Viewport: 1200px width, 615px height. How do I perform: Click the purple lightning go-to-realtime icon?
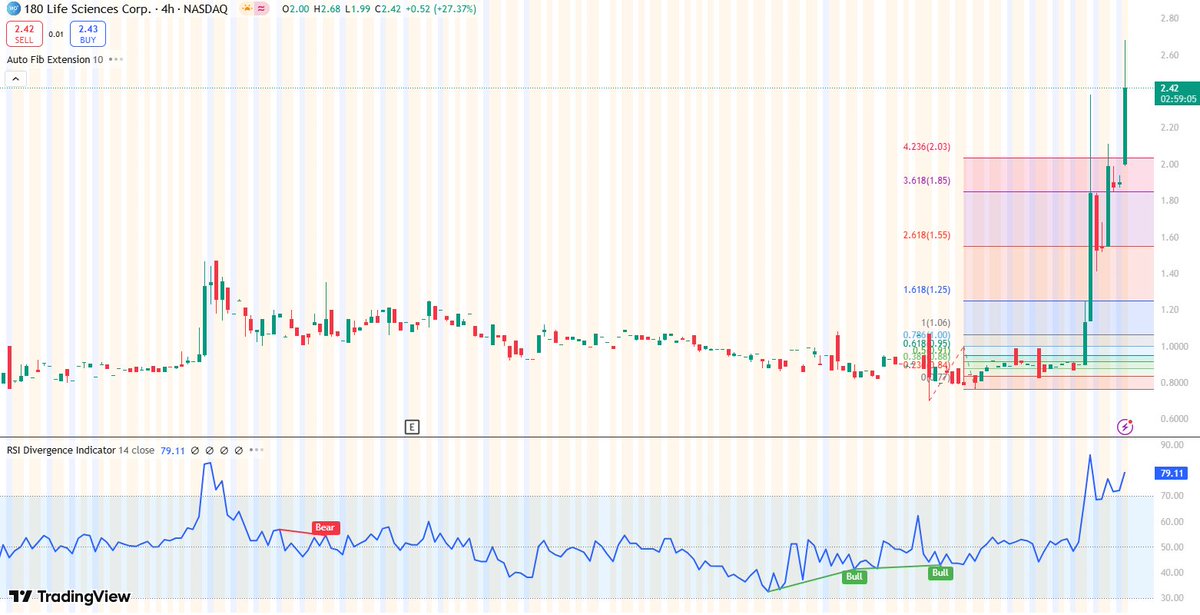1125,427
